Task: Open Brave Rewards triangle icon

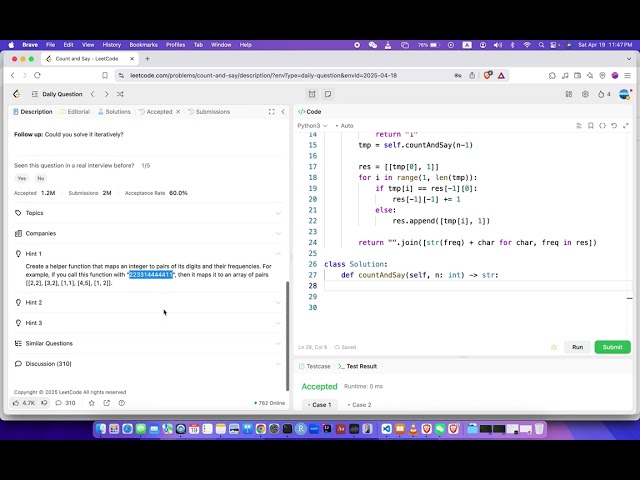Action: tap(501, 76)
